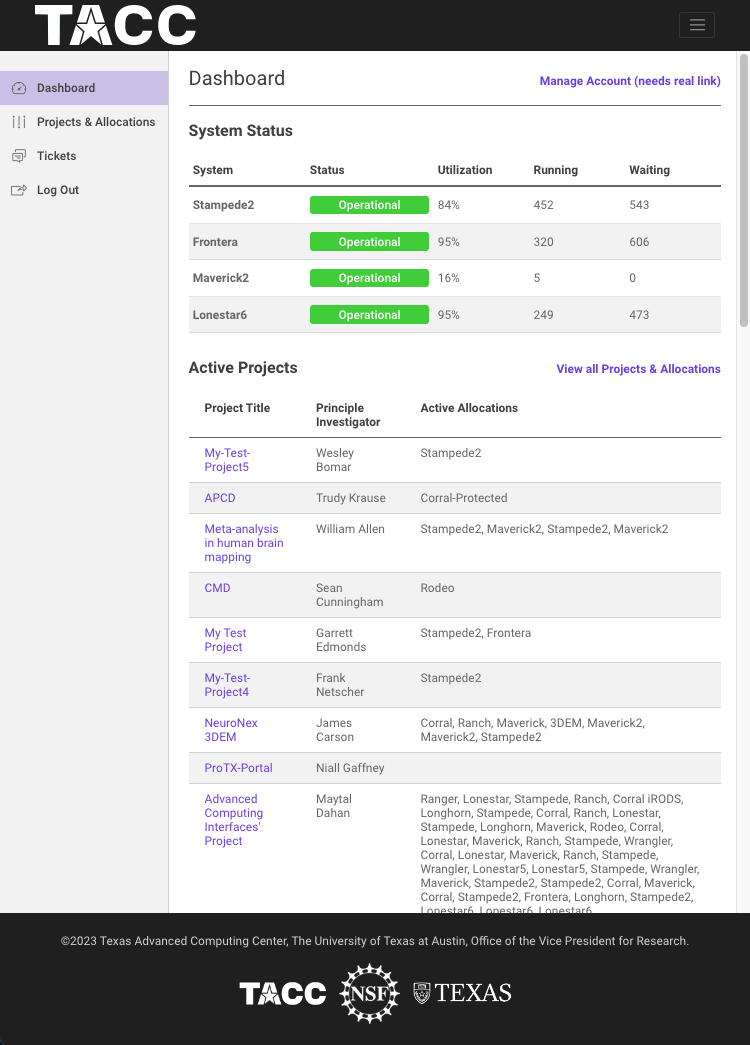Click the Lonestar6 system name
750x1045 pixels.
[x=219, y=315]
